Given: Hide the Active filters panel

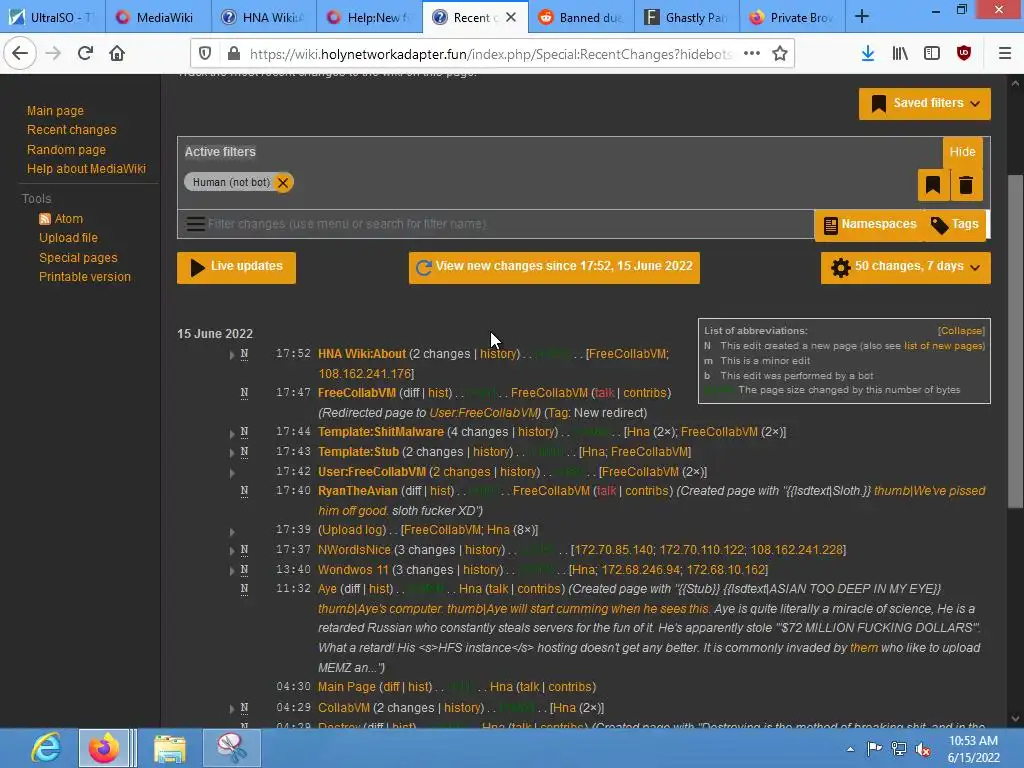Looking at the screenshot, I should (963, 152).
